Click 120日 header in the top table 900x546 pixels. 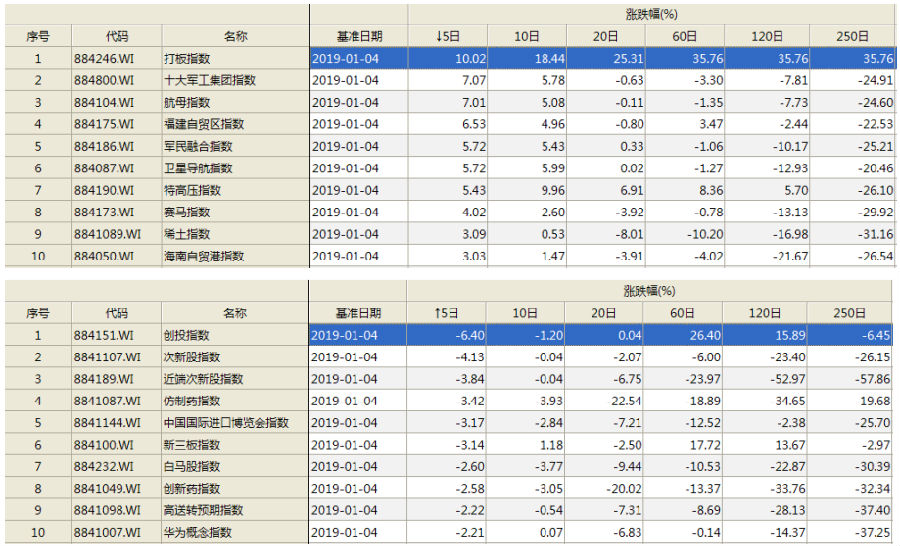coord(767,36)
